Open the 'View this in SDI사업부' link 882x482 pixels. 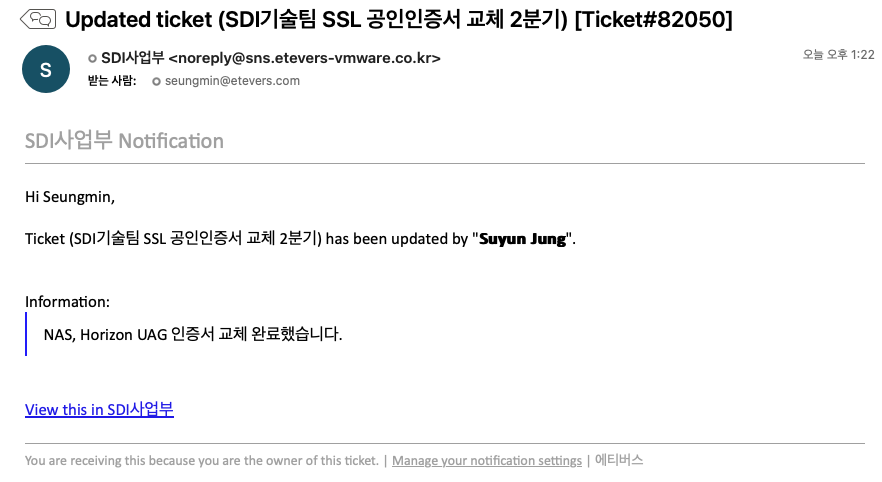[100, 409]
